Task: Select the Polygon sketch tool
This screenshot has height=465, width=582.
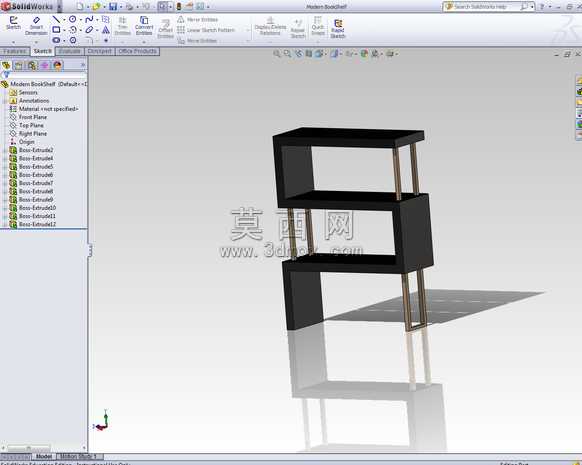Action: [x=73, y=40]
